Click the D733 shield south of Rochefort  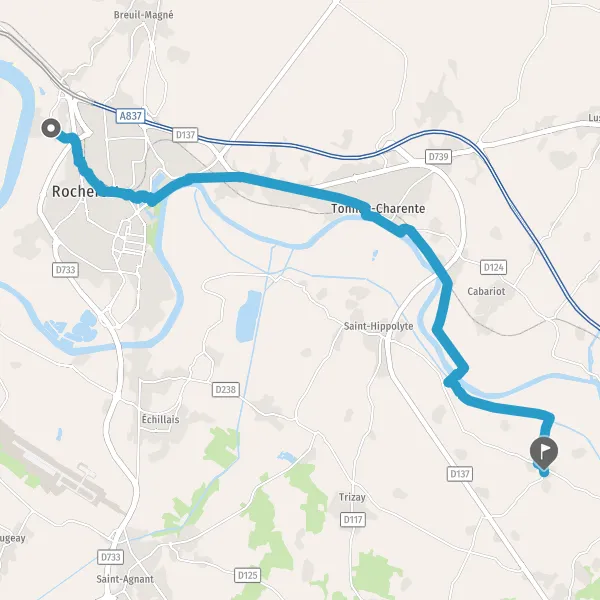65,270
